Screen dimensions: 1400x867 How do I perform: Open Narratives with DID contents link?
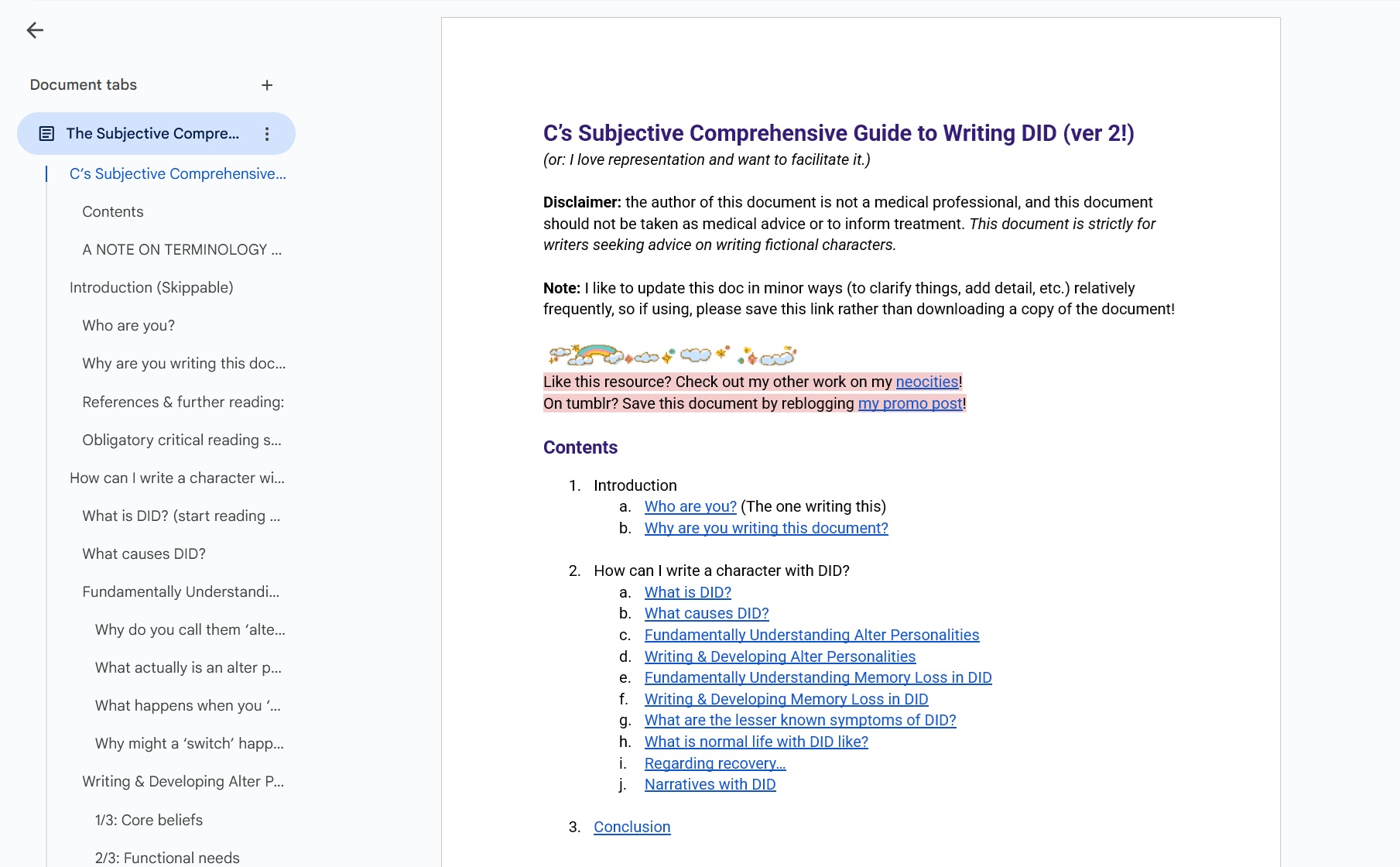pos(710,784)
